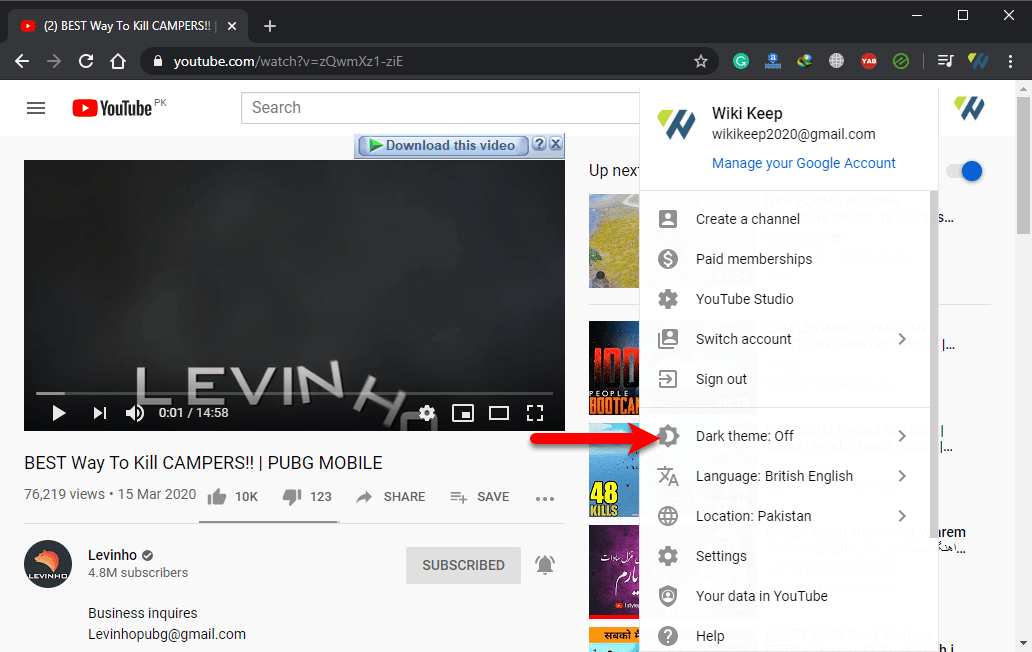1032x652 pixels.
Task: Dislike the video with thumbs down
Action: [x=292, y=497]
